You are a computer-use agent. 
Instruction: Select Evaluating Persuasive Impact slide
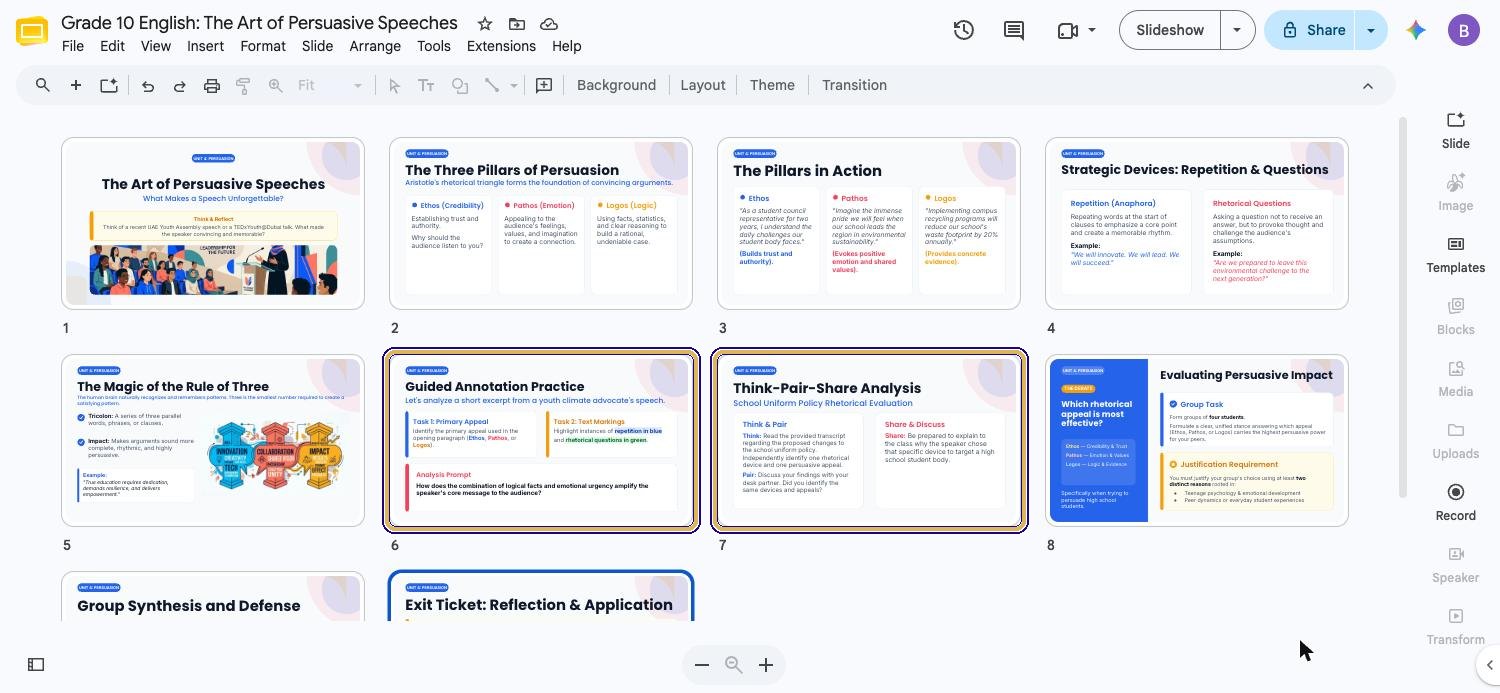tap(1197, 440)
